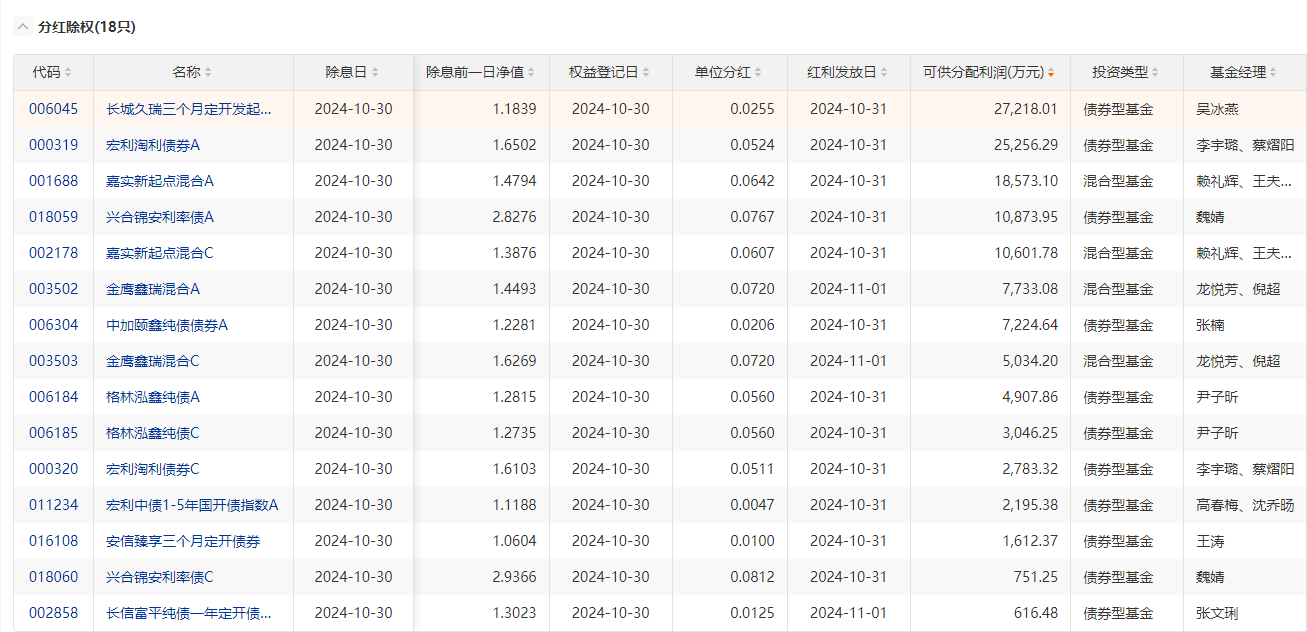Select fund manager 吴冰燕

(x=1217, y=109)
